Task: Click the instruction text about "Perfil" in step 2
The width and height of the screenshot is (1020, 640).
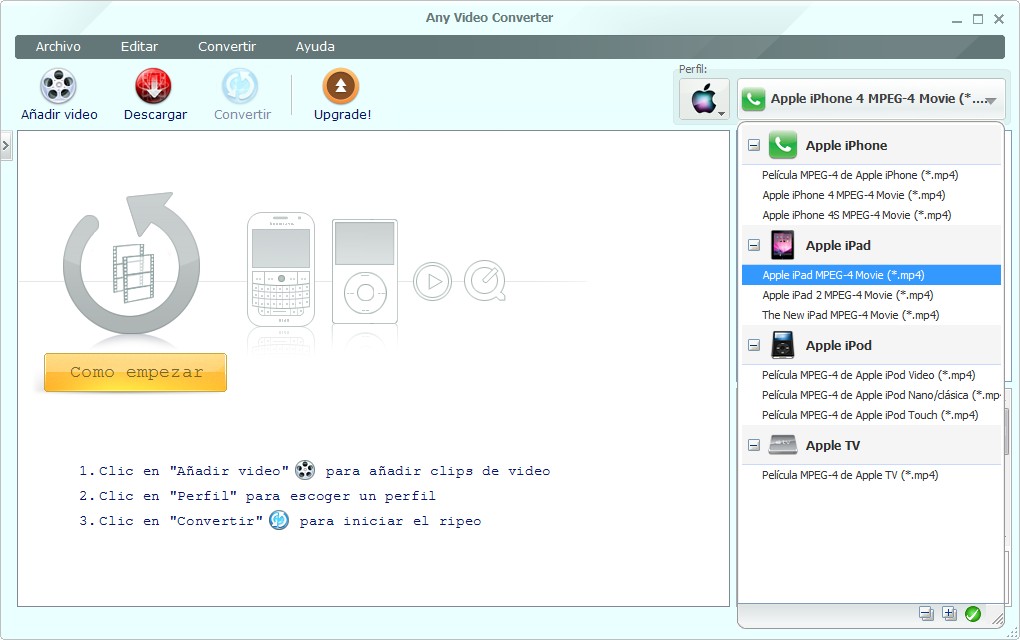Action: click(x=258, y=496)
